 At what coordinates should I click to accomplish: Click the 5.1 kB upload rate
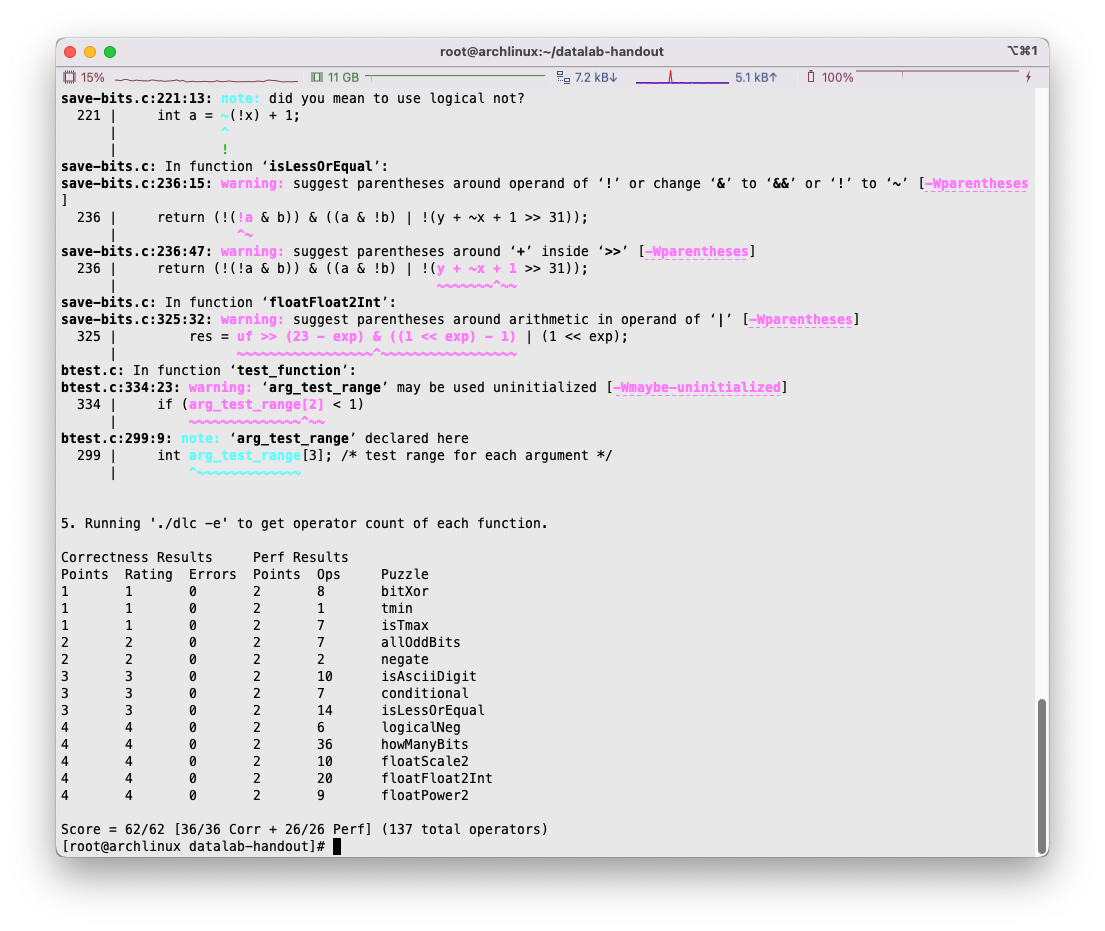pyautogui.click(x=756, y=78)
